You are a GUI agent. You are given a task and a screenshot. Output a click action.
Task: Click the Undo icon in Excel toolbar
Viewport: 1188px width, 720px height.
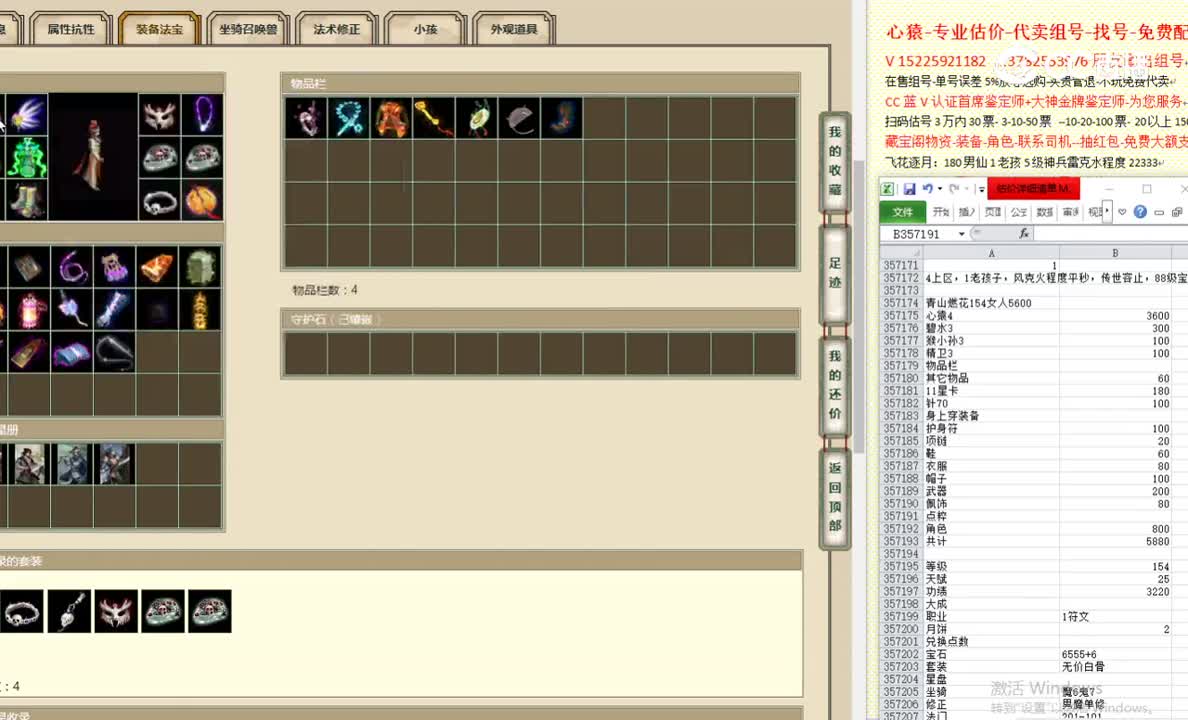point(925,188)
